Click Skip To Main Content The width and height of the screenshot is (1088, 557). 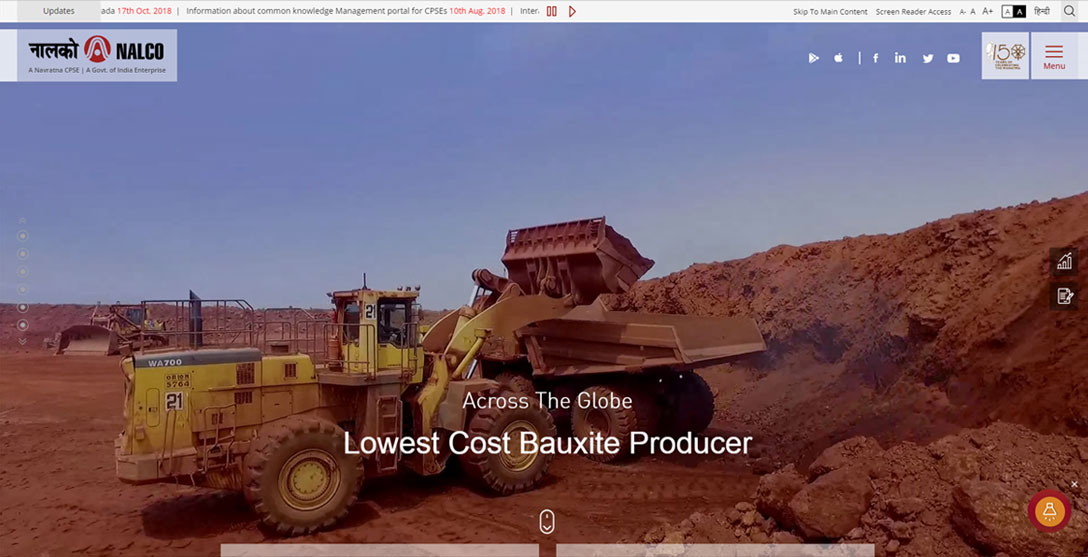tap(830, 12)
